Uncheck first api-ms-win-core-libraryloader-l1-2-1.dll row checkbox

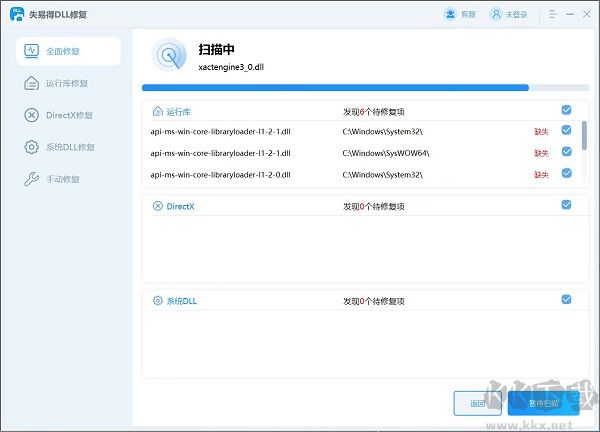tap(567, 131)
